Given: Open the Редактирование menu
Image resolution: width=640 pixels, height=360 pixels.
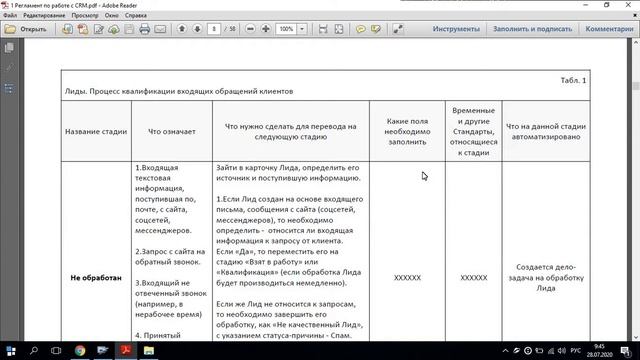Looking at the screenshot, I should pos(44,16).
